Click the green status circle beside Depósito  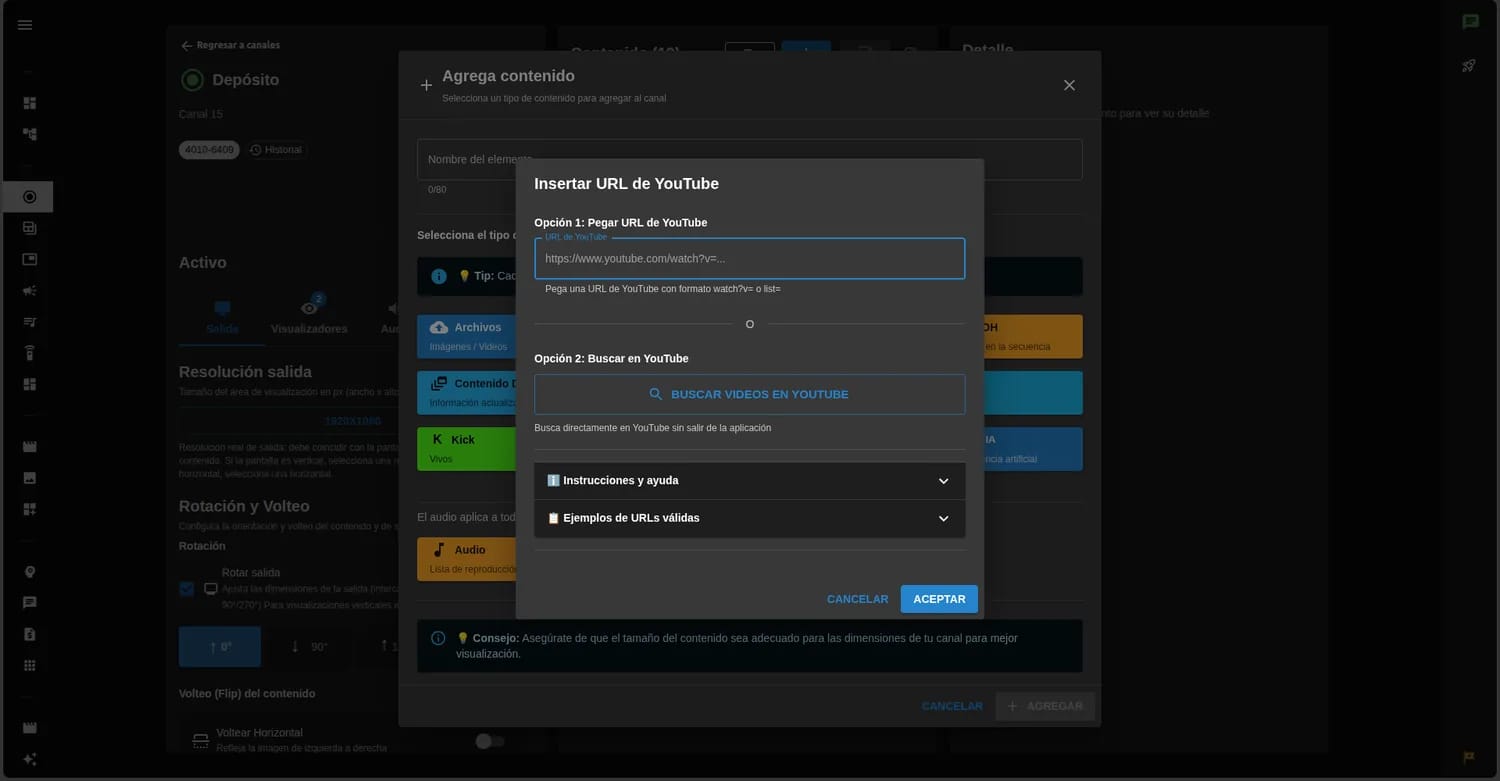coord(192,80)
